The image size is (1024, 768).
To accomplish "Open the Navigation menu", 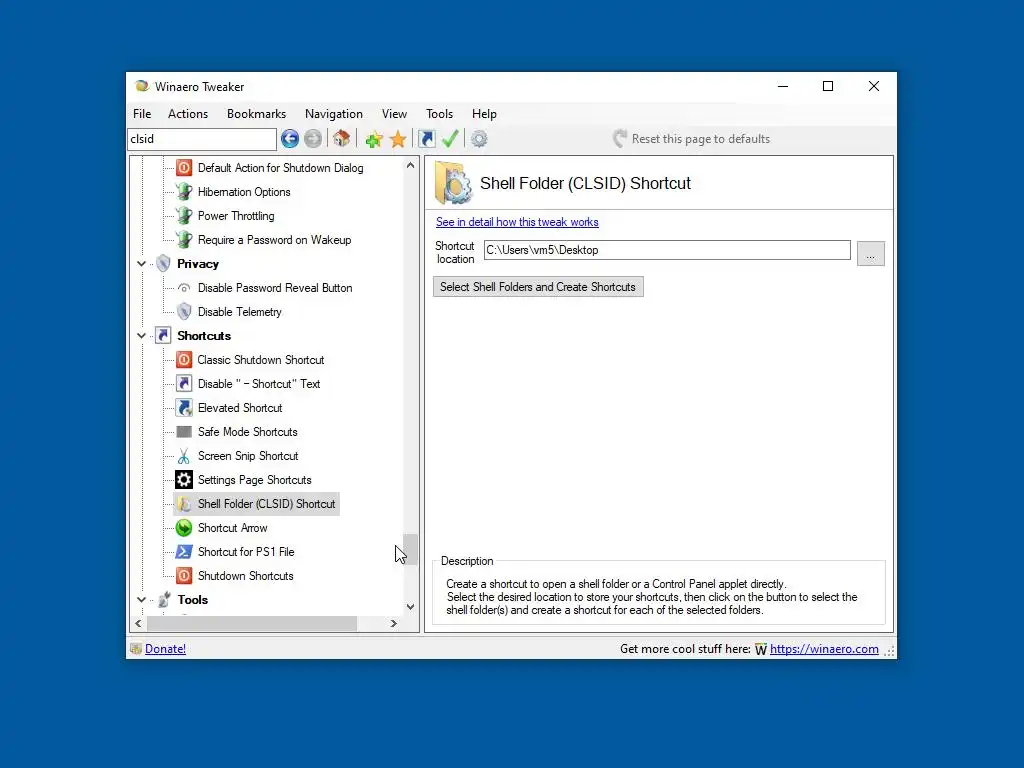I will (333, 114).
